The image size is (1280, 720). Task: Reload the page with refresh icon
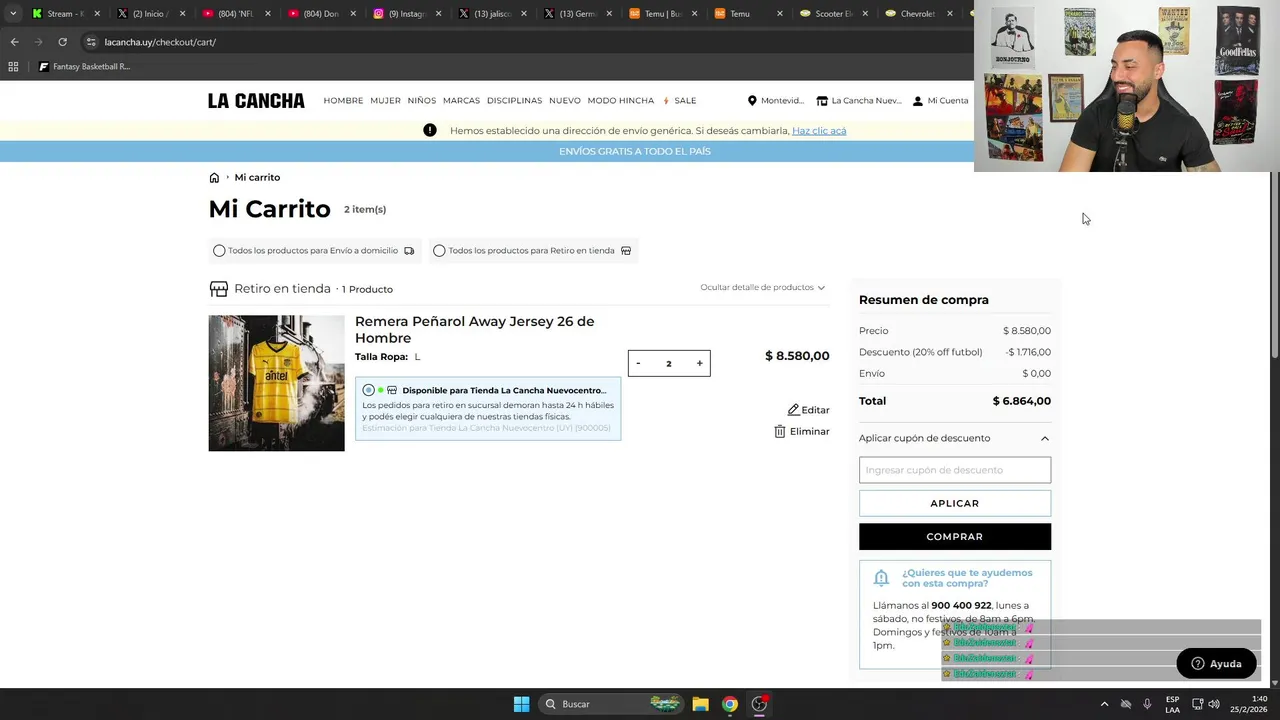click(x=62, y=42)
